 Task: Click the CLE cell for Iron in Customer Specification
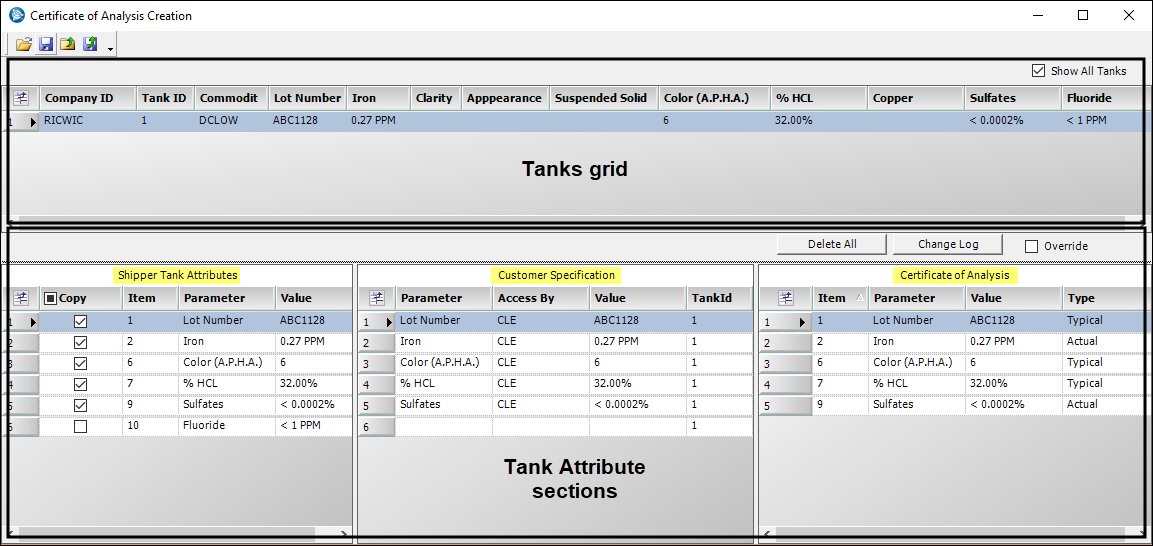tap(540, 341)
